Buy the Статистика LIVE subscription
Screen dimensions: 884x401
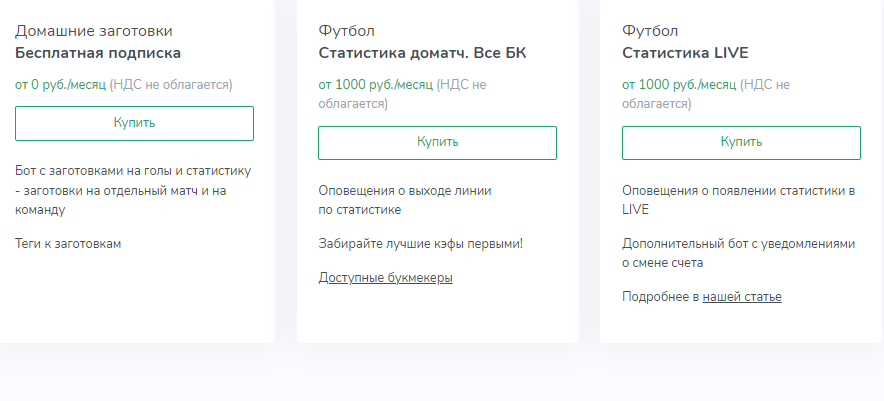[x=741, y=142]
